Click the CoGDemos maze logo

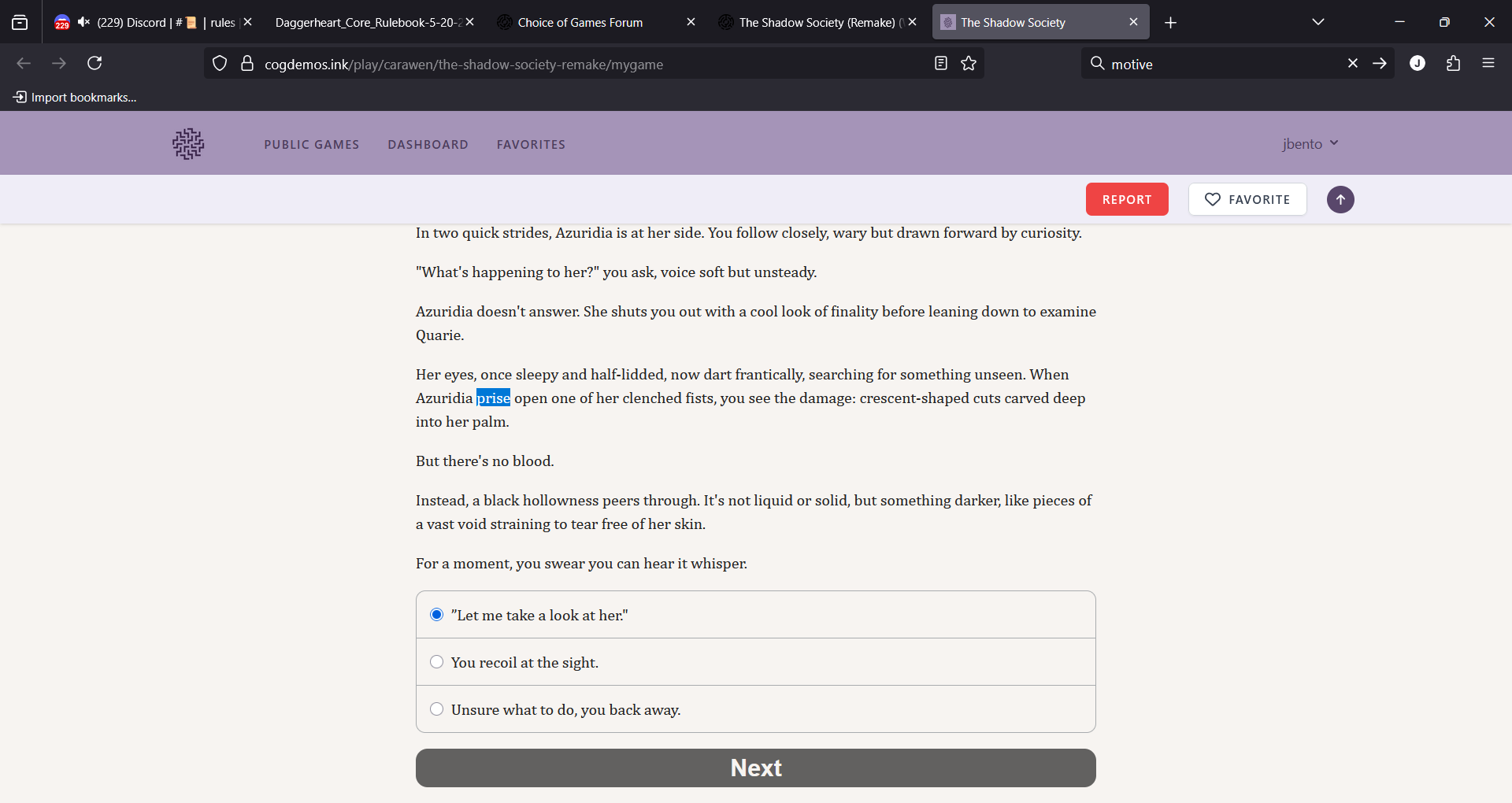[188, 144]
